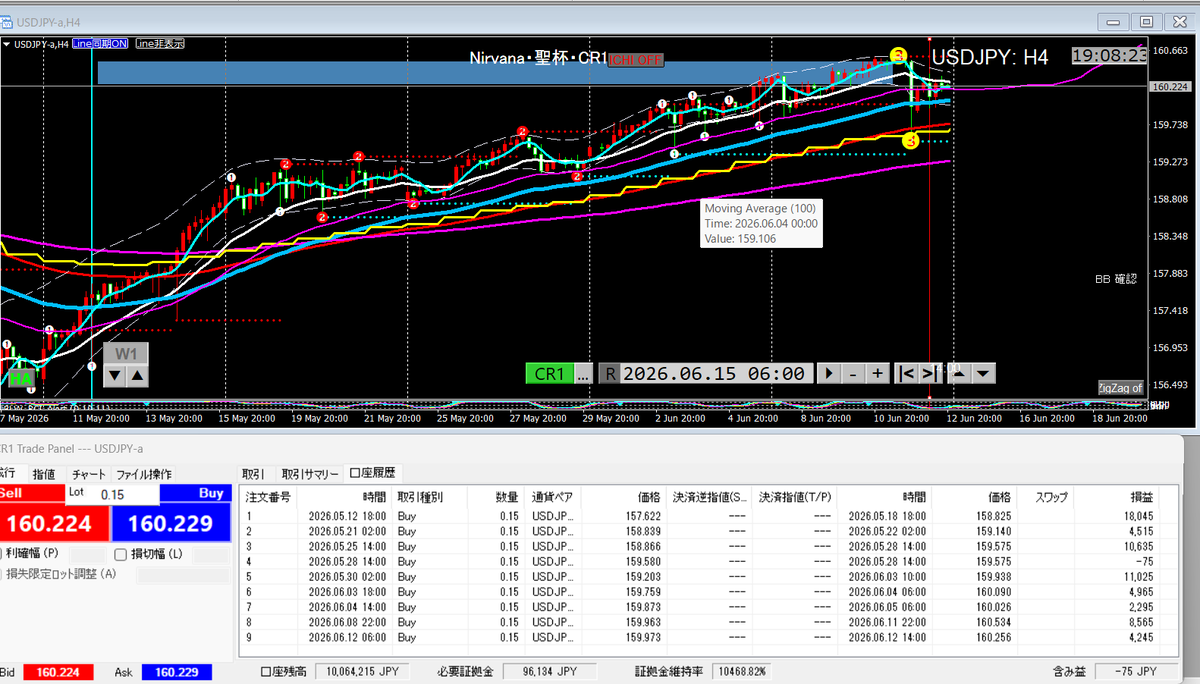Jump forward with the >| button
Viewport: 1200px width, 684px height.
pos(929,373)
